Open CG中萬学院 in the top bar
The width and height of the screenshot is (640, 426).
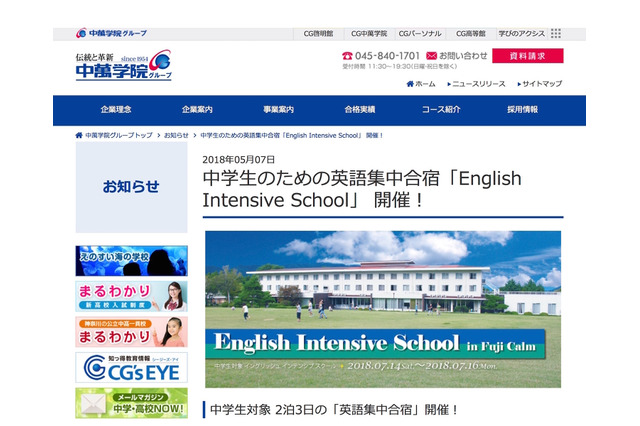tap(369, 33)
